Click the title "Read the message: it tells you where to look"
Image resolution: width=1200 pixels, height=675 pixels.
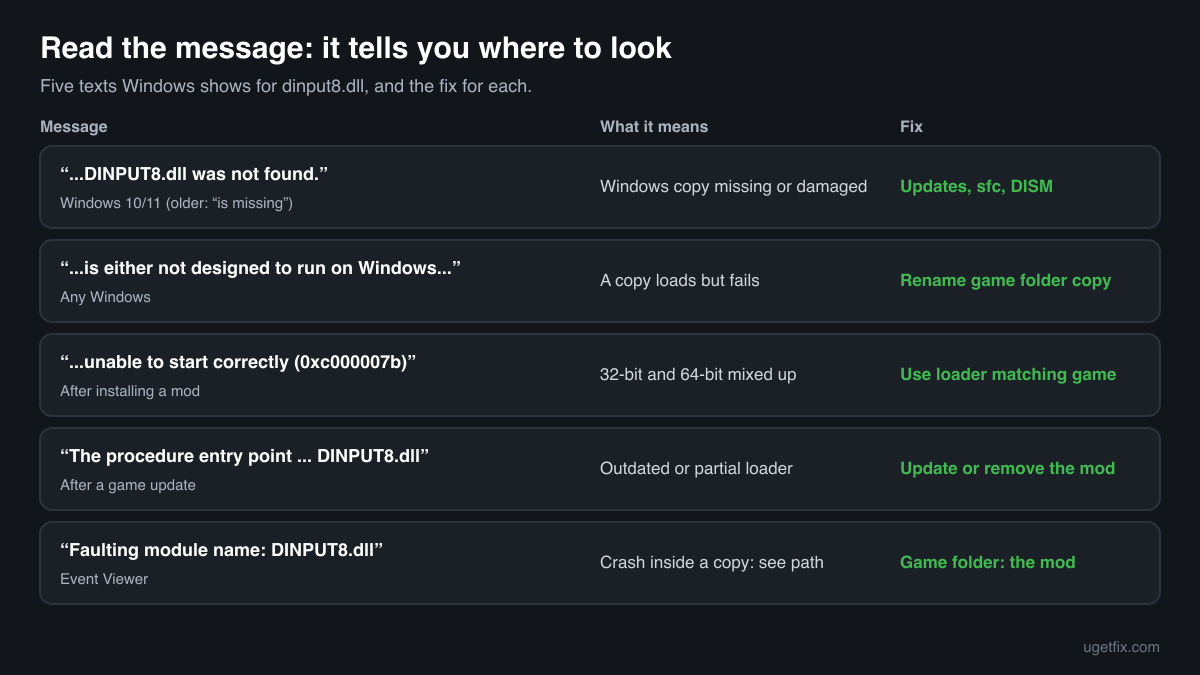pos(356,48)
